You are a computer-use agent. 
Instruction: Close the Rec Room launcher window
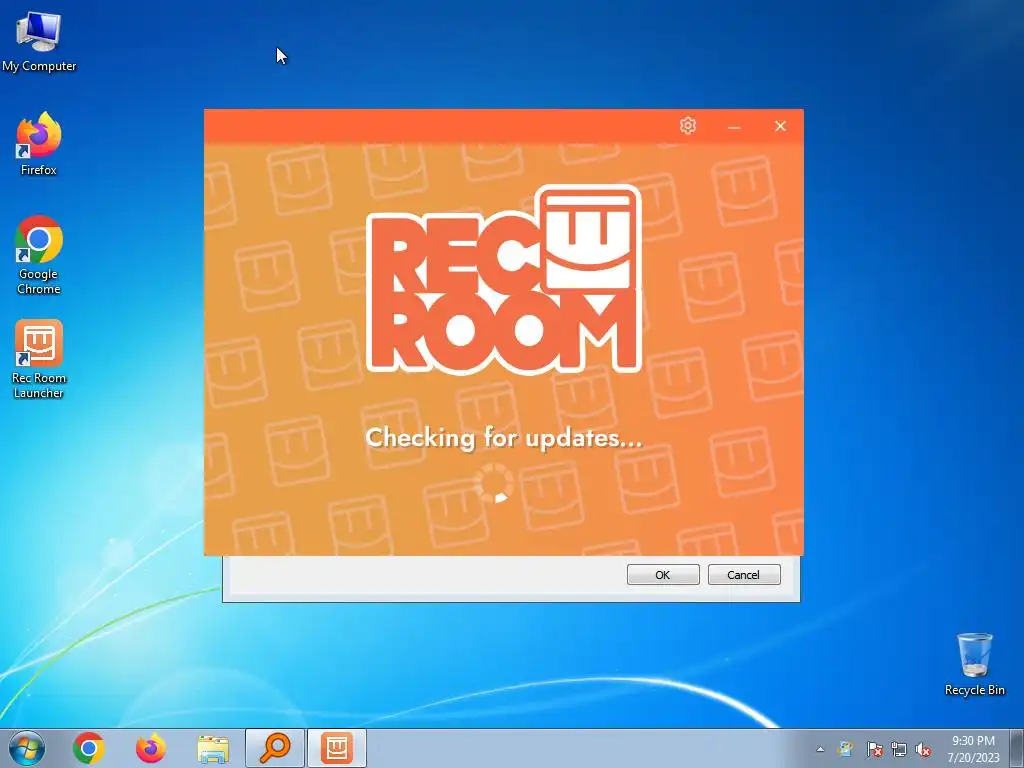[780, 126]
